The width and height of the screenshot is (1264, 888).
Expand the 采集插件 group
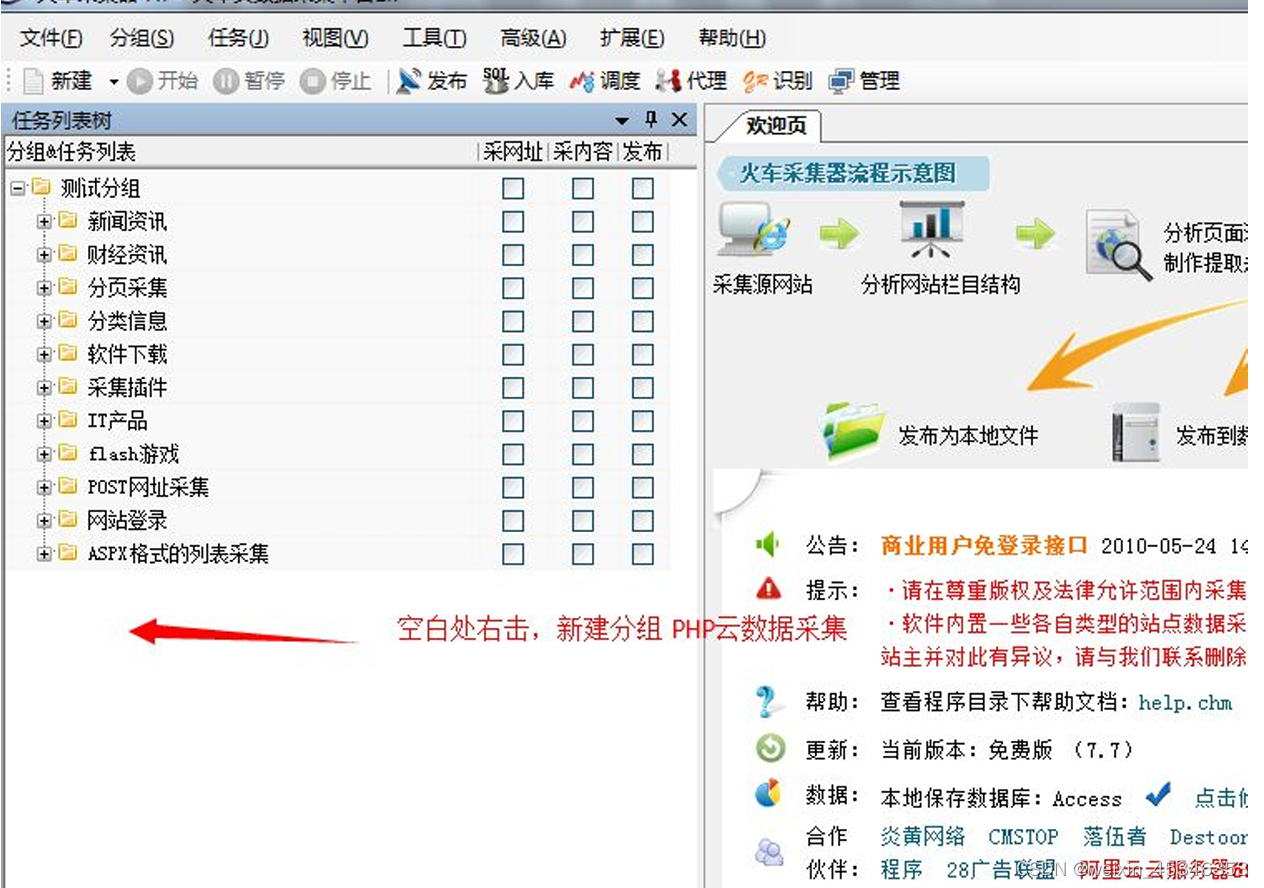[44, 388]
